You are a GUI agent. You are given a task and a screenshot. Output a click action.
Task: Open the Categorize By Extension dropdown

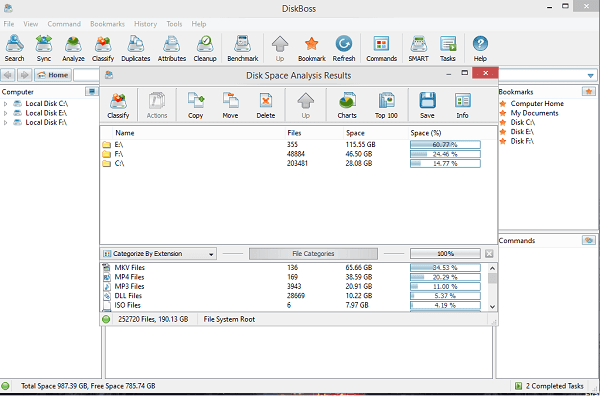pos(158,254)
